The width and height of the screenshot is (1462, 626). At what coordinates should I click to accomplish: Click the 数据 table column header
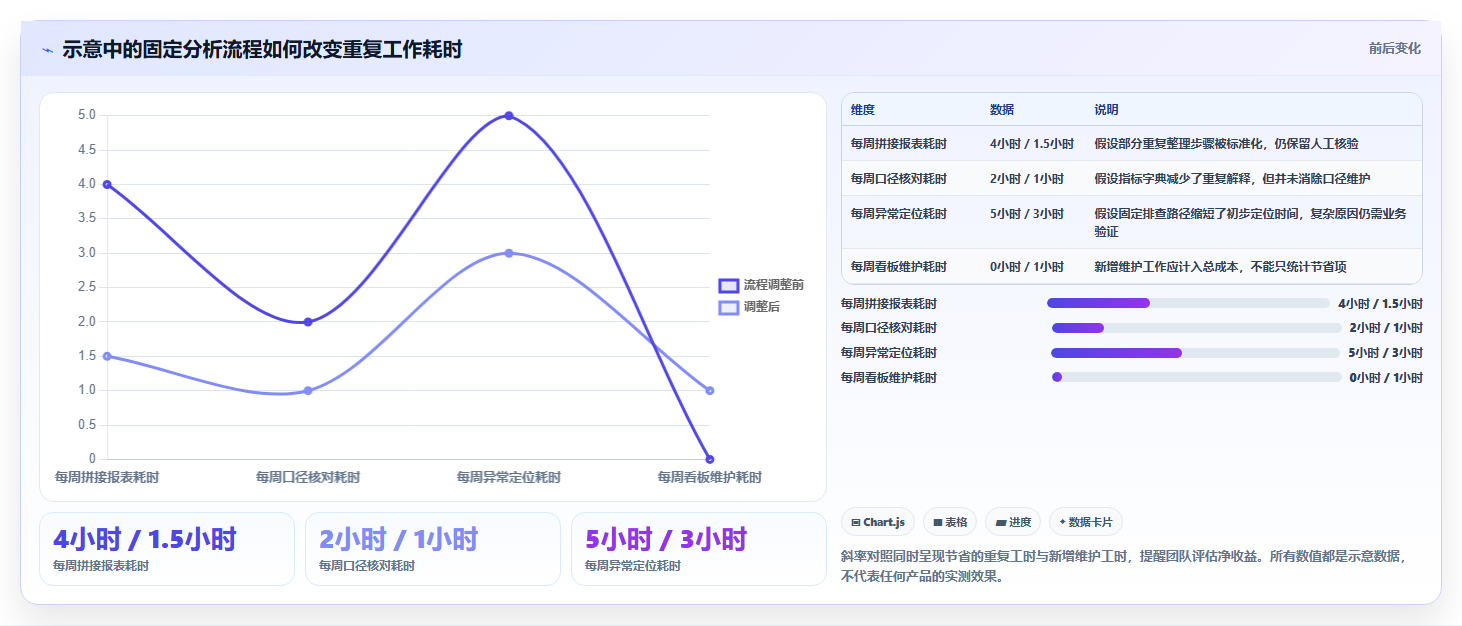[1002, 110]
